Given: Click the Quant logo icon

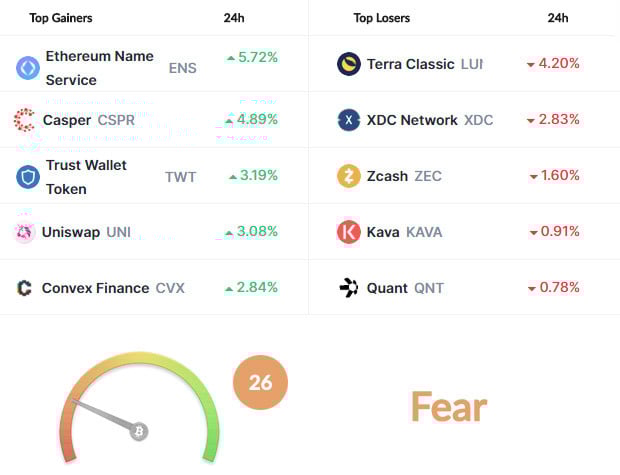Looking at the screenshot, I should pos(349,288).
